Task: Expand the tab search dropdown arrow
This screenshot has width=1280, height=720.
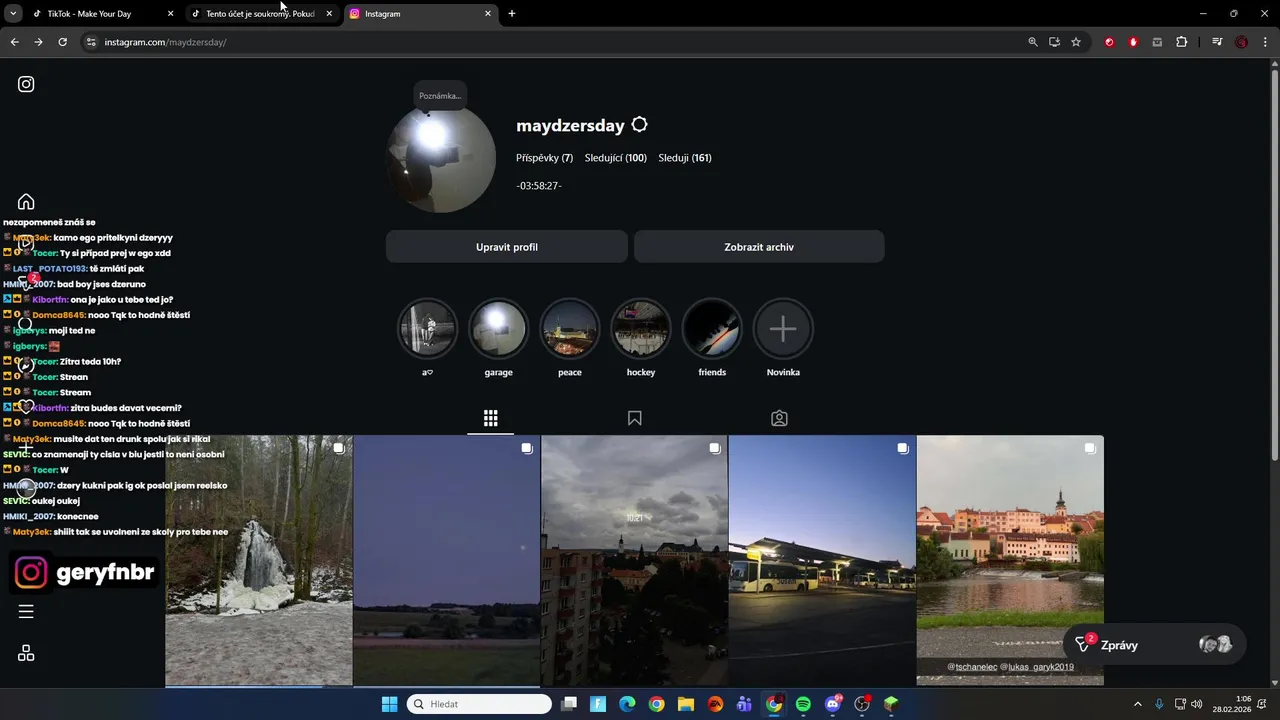Action: (x=13, y=14)
